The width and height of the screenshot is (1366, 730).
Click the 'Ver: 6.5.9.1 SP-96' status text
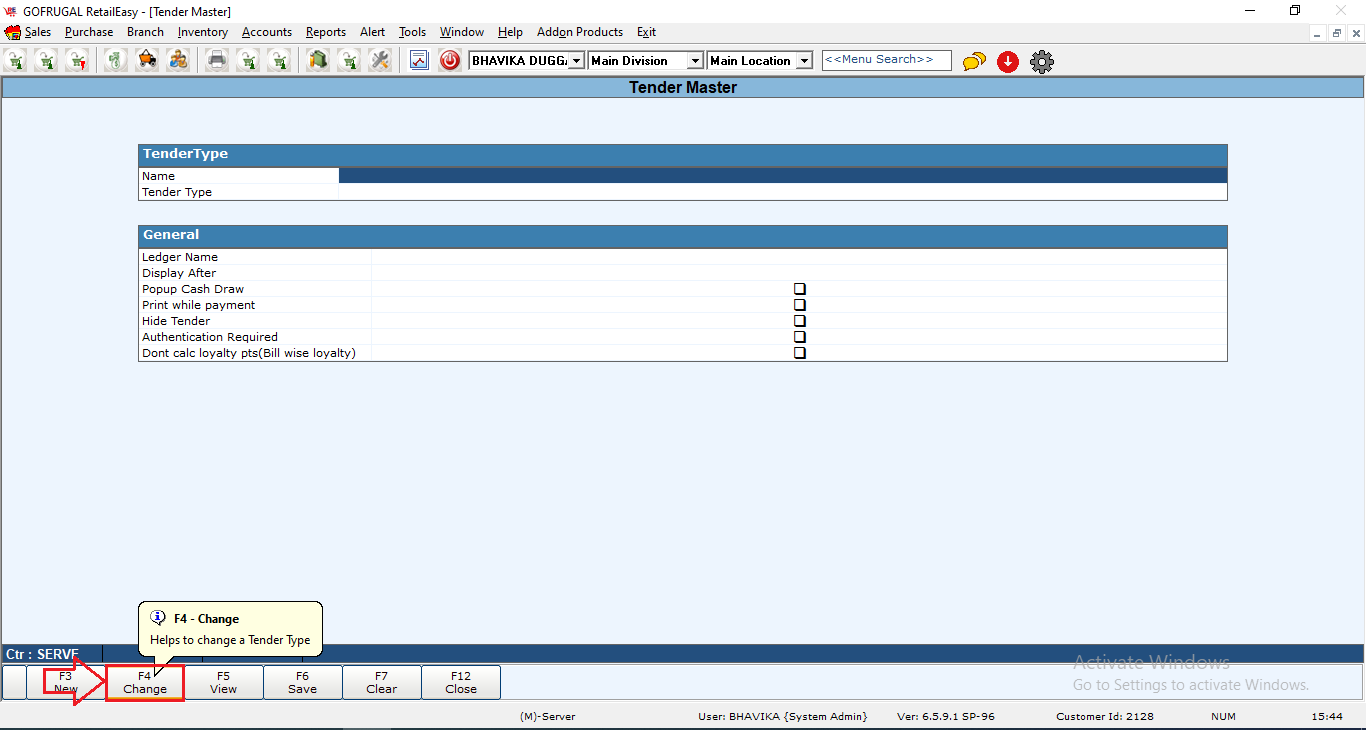coord(946,717)
